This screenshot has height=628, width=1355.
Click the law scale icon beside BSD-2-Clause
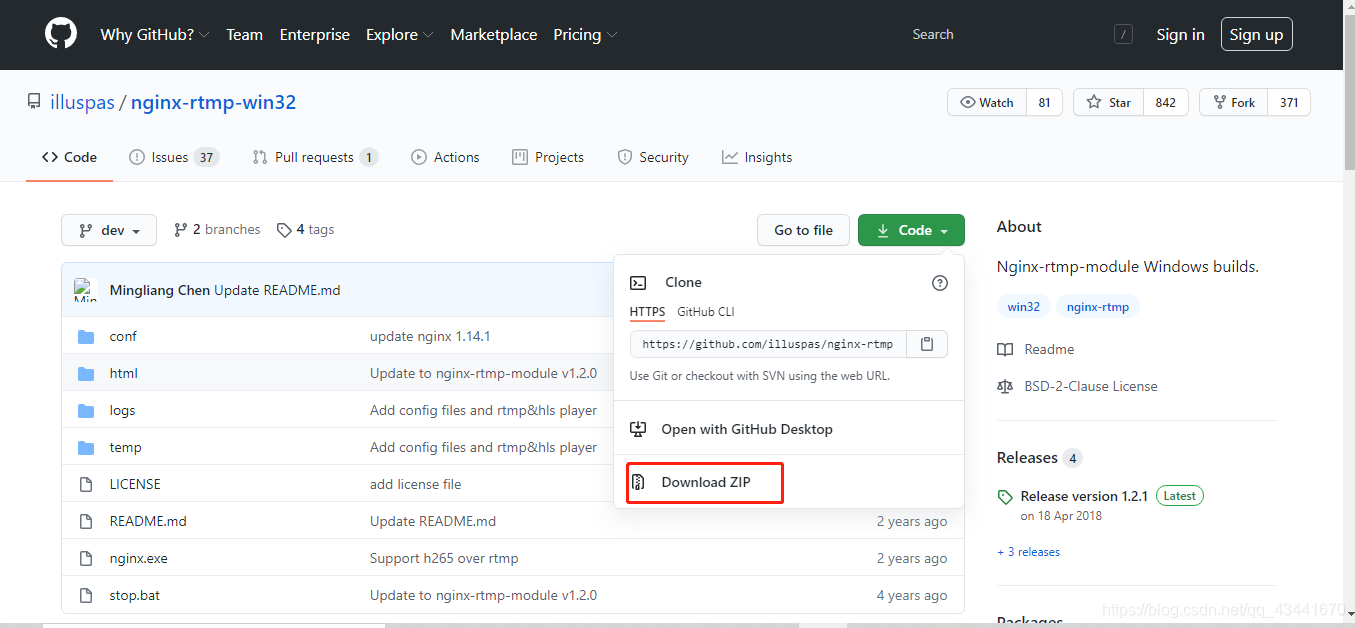1005,386
